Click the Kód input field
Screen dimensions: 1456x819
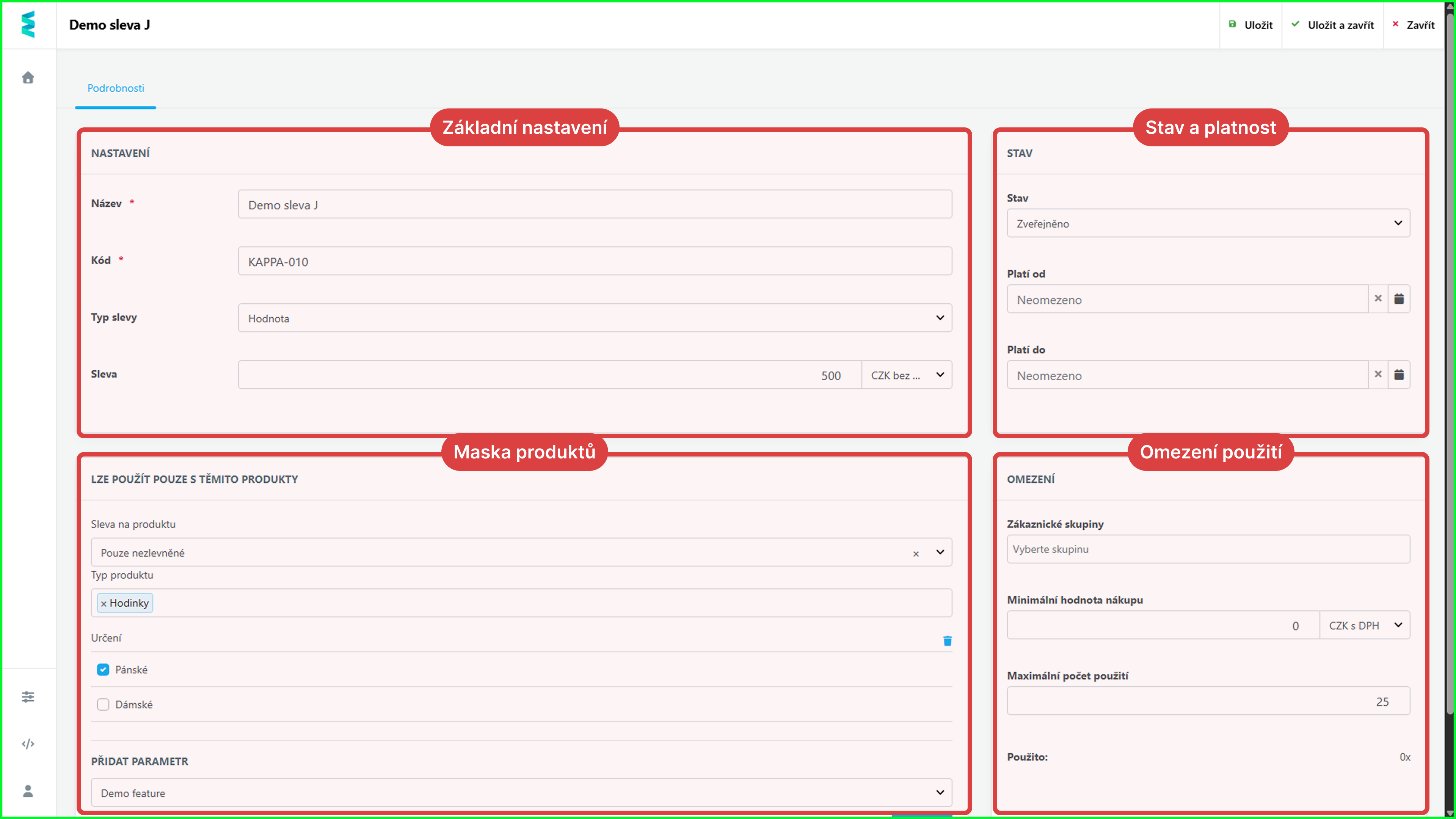pos(595,262)
